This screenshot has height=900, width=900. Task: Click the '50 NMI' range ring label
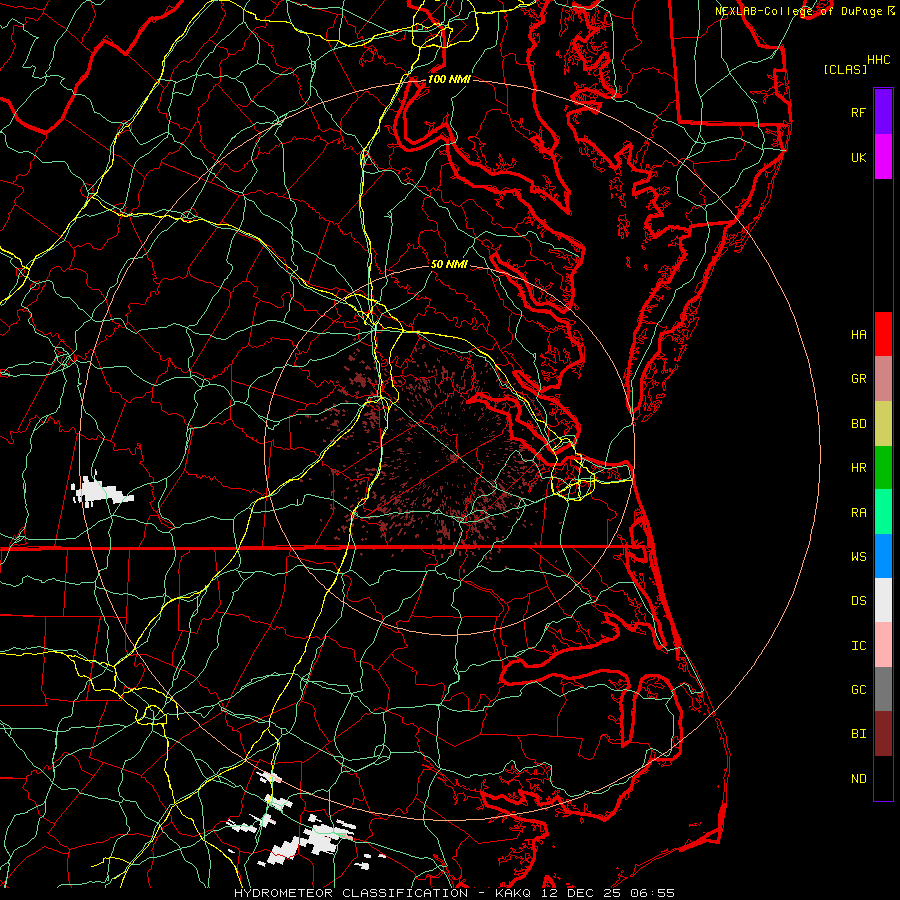pos(449,264)
